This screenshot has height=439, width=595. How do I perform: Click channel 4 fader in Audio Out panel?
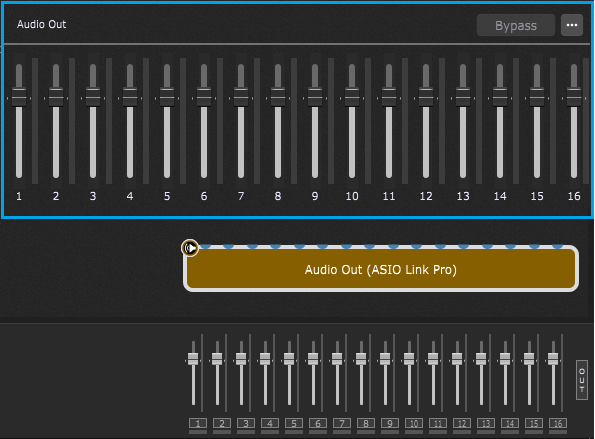click(130, 97)
